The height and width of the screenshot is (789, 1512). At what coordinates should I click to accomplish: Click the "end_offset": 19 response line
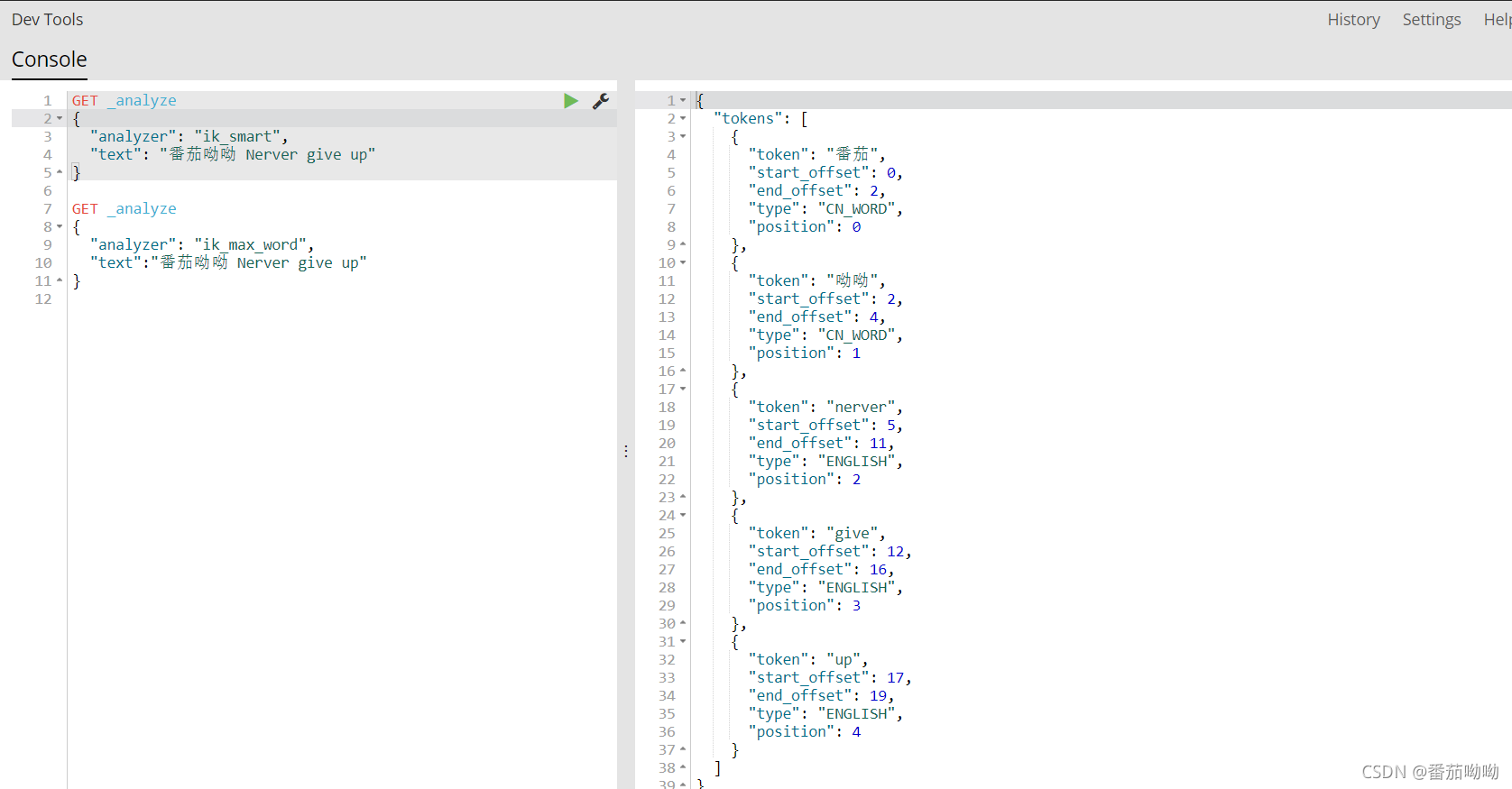click(821, 695)
